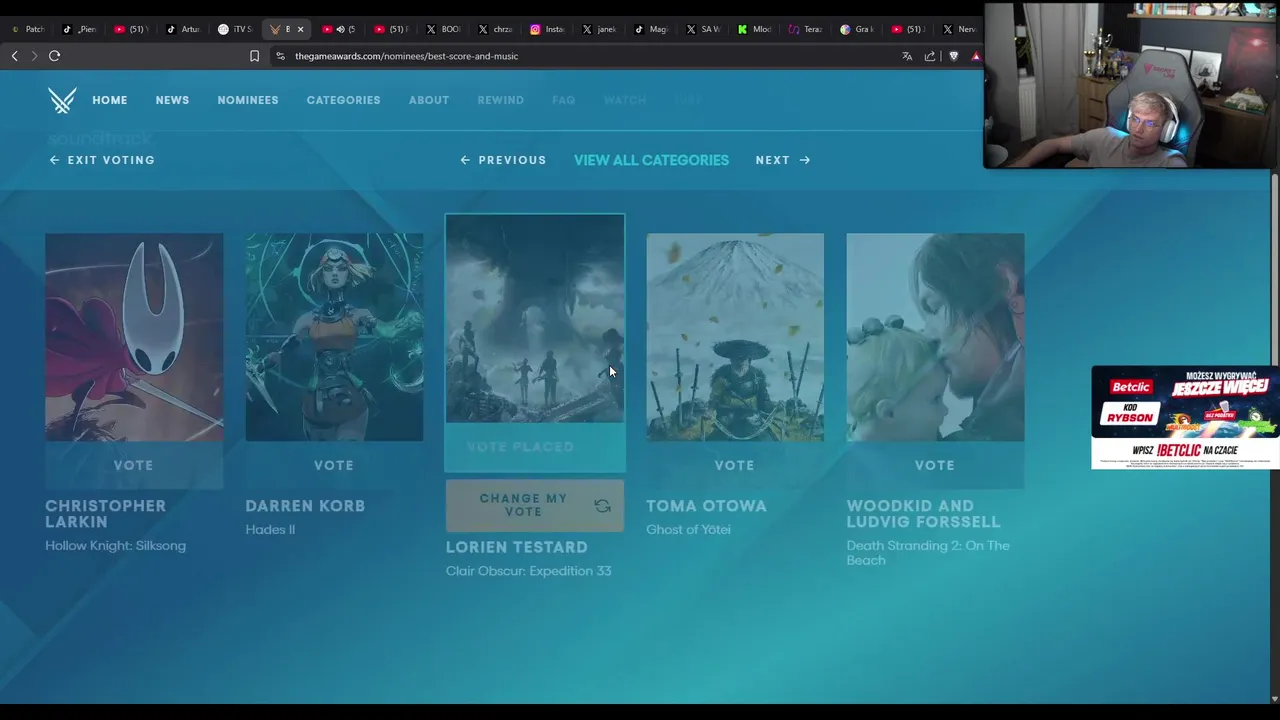Go to the NEXT category
Screen dimensions: 1280x720
[x=783, y=160]
